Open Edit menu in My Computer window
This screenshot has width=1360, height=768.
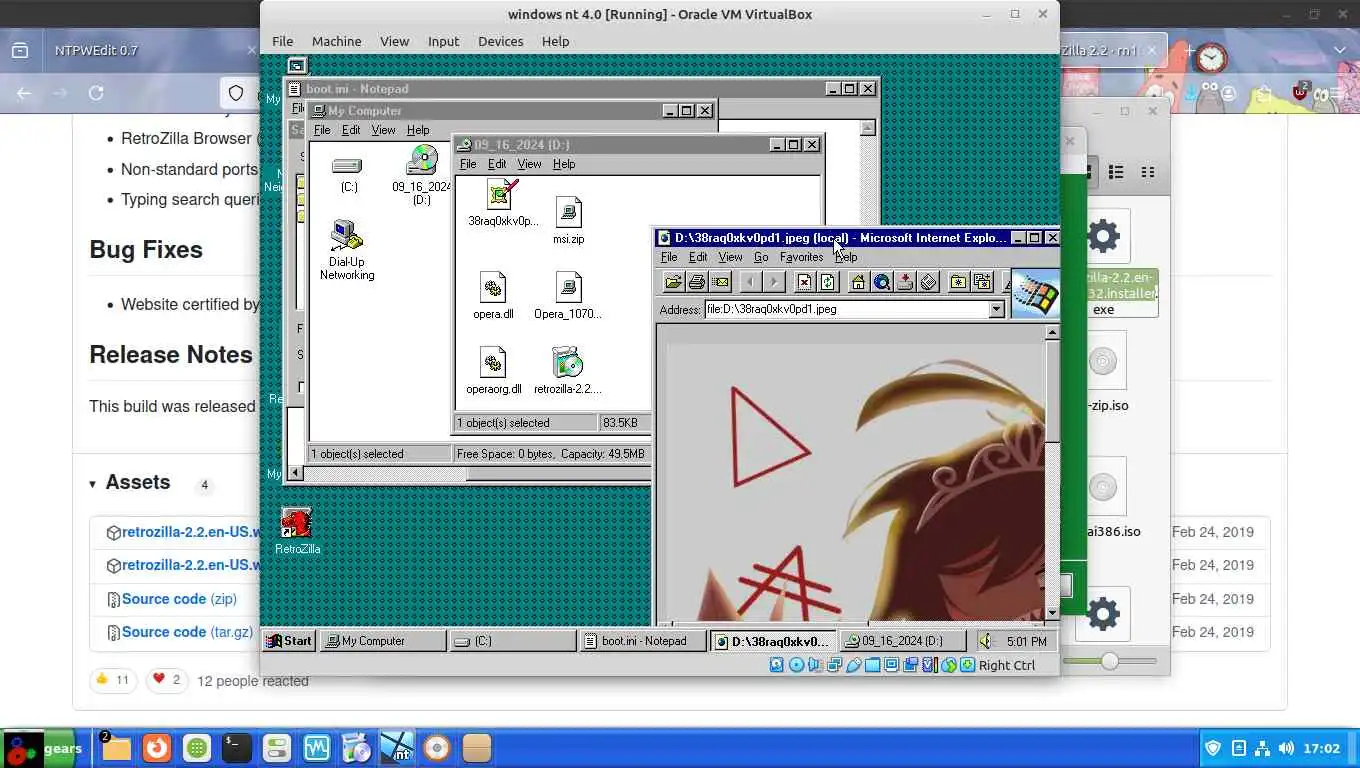(x=351, y=130)
